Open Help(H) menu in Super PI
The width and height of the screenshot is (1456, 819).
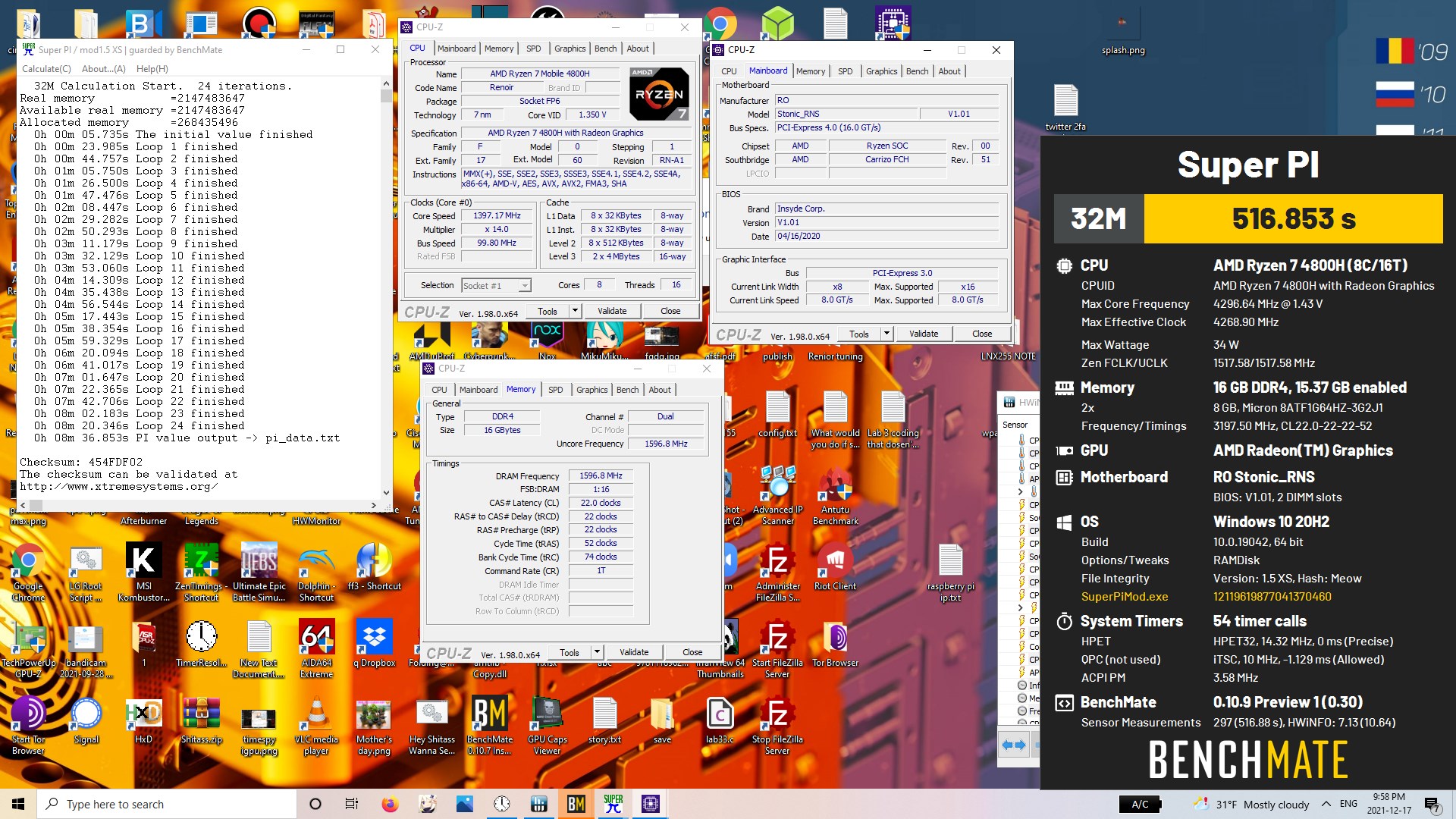click(152, 68)
